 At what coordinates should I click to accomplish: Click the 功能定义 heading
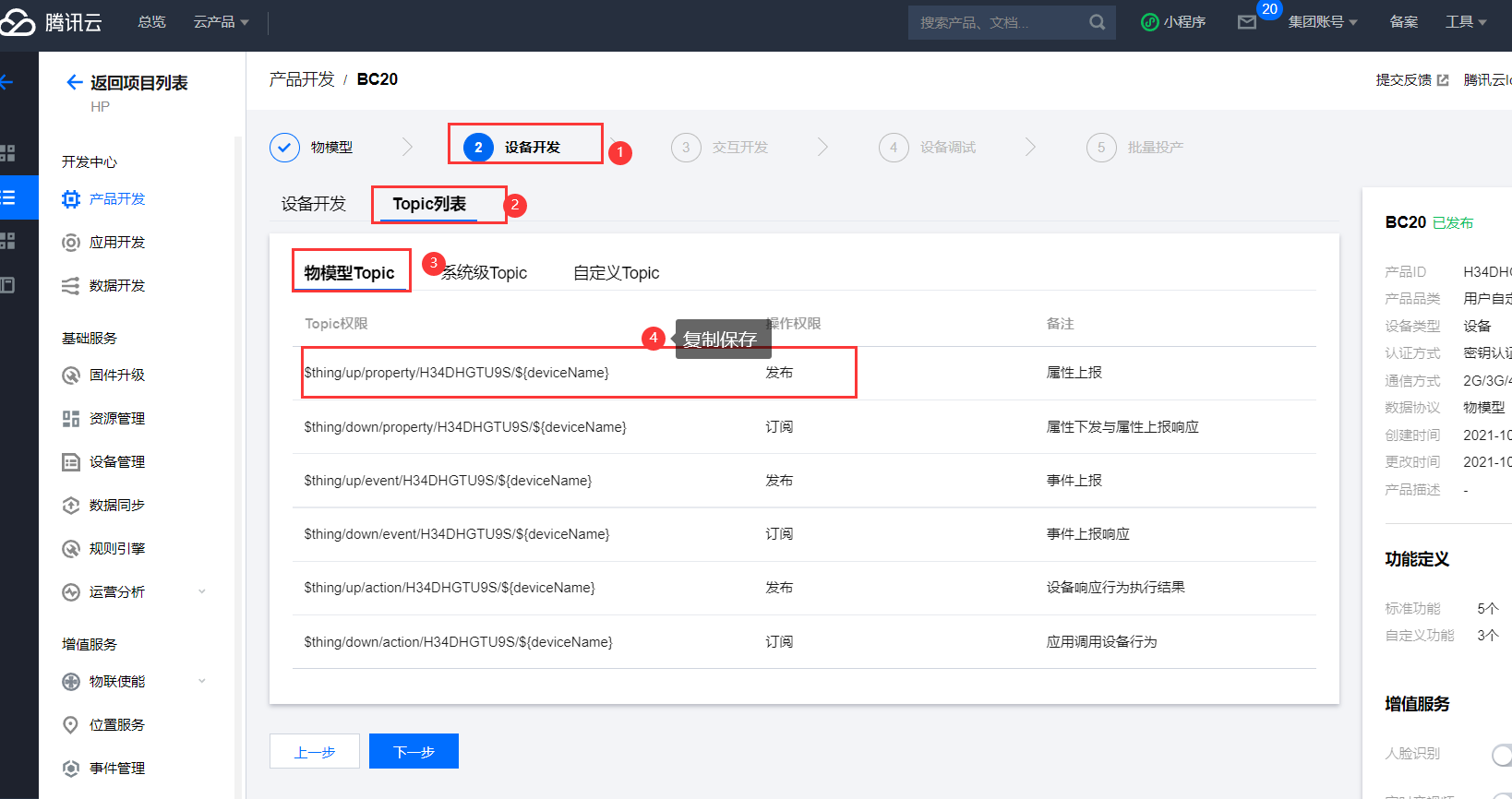(1417, 559)
